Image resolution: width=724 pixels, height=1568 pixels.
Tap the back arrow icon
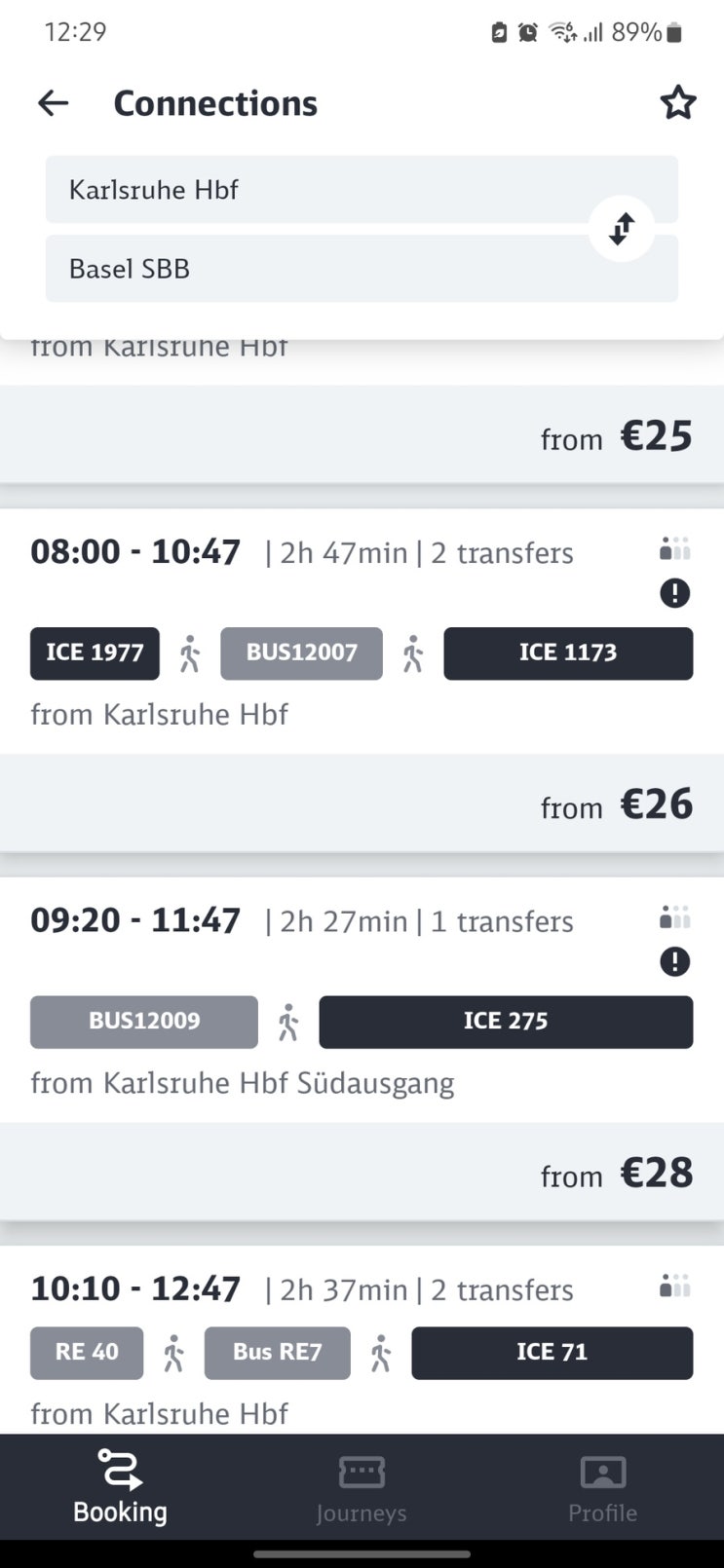53,103
